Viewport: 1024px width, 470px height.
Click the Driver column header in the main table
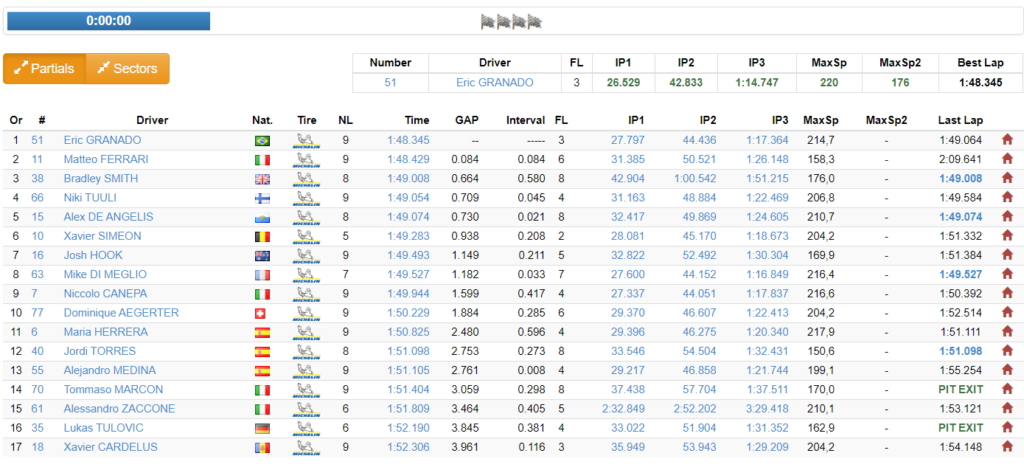[152, 120]
